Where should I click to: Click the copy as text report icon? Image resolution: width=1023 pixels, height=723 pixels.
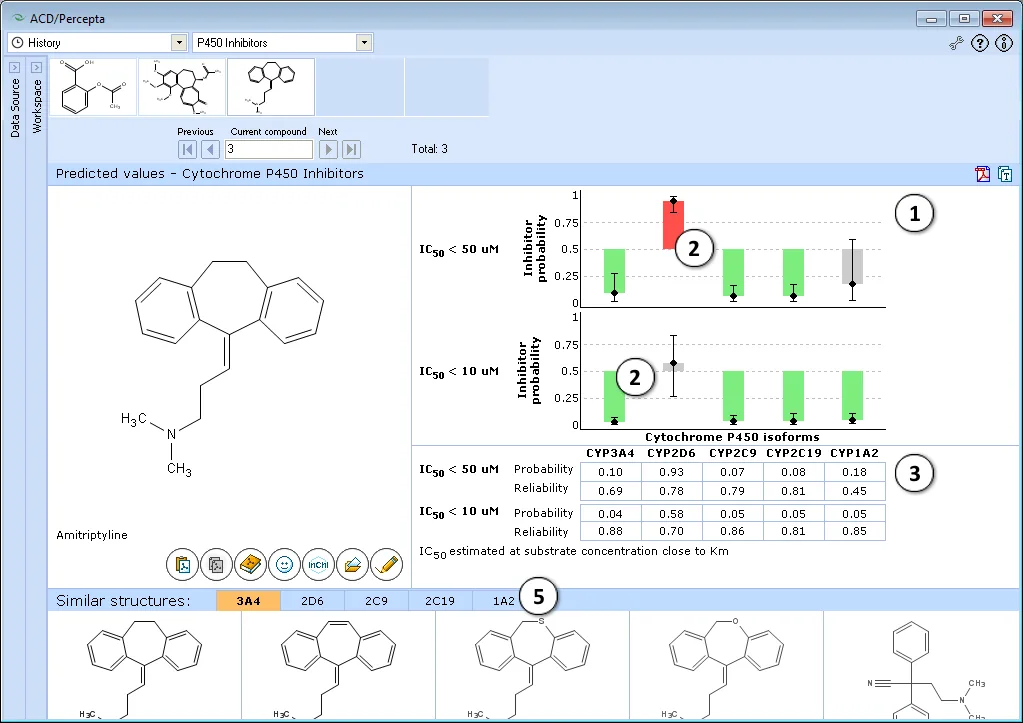(1005, 174)
